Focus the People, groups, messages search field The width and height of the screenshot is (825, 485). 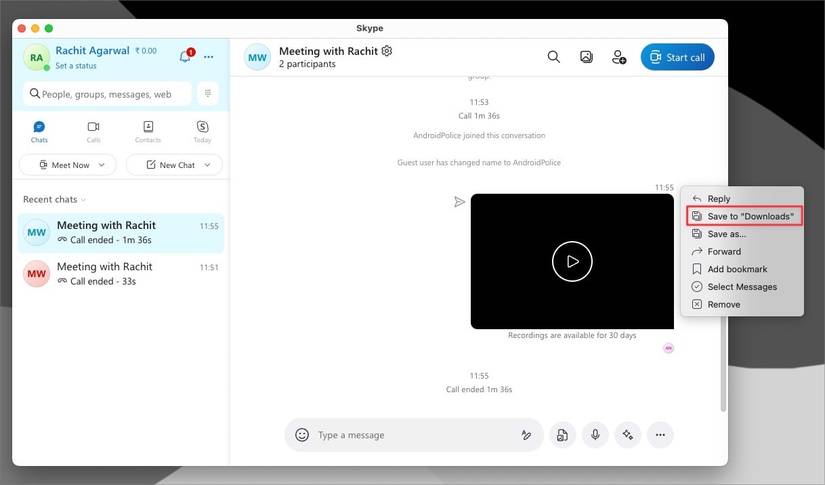(107, 94)
